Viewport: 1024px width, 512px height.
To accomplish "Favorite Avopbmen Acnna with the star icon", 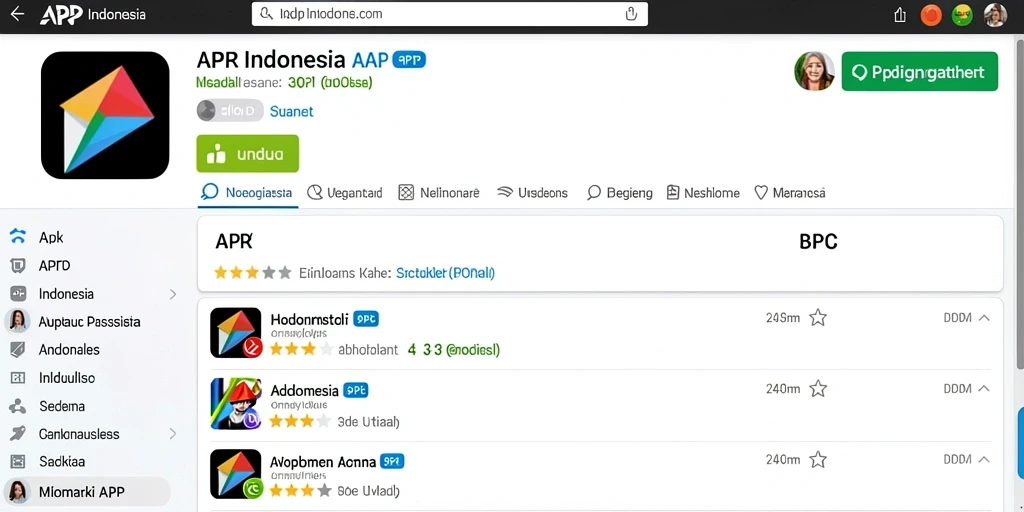I will point(818,460).
